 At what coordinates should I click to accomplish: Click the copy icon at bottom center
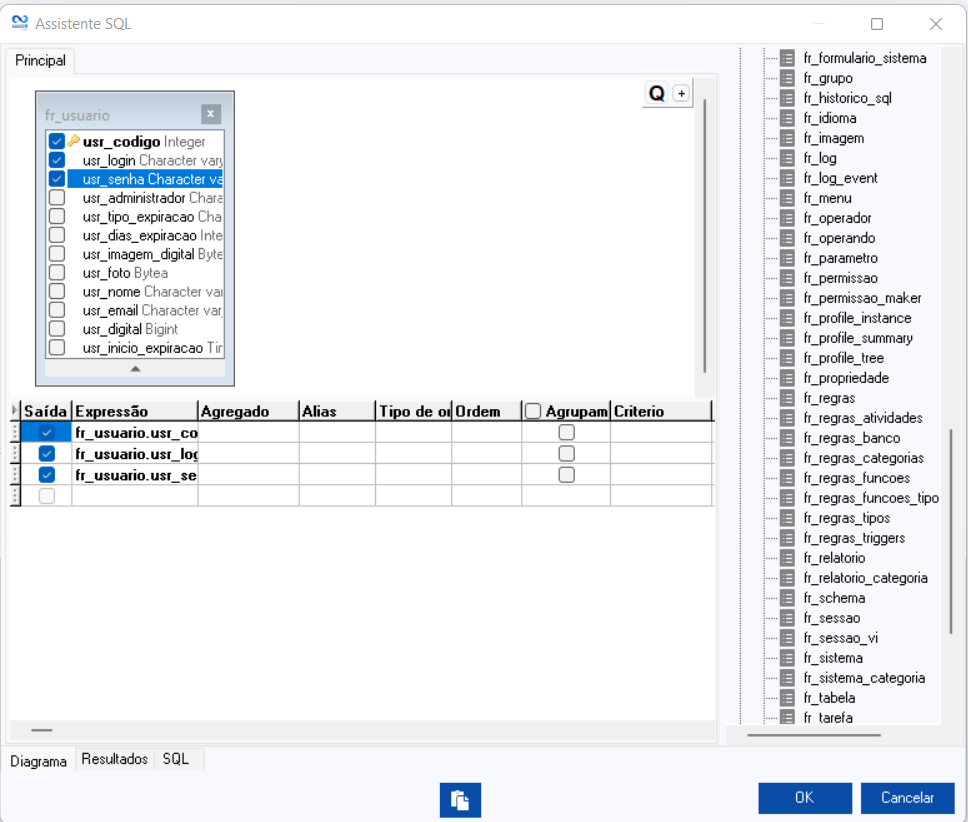pos(460,799)
